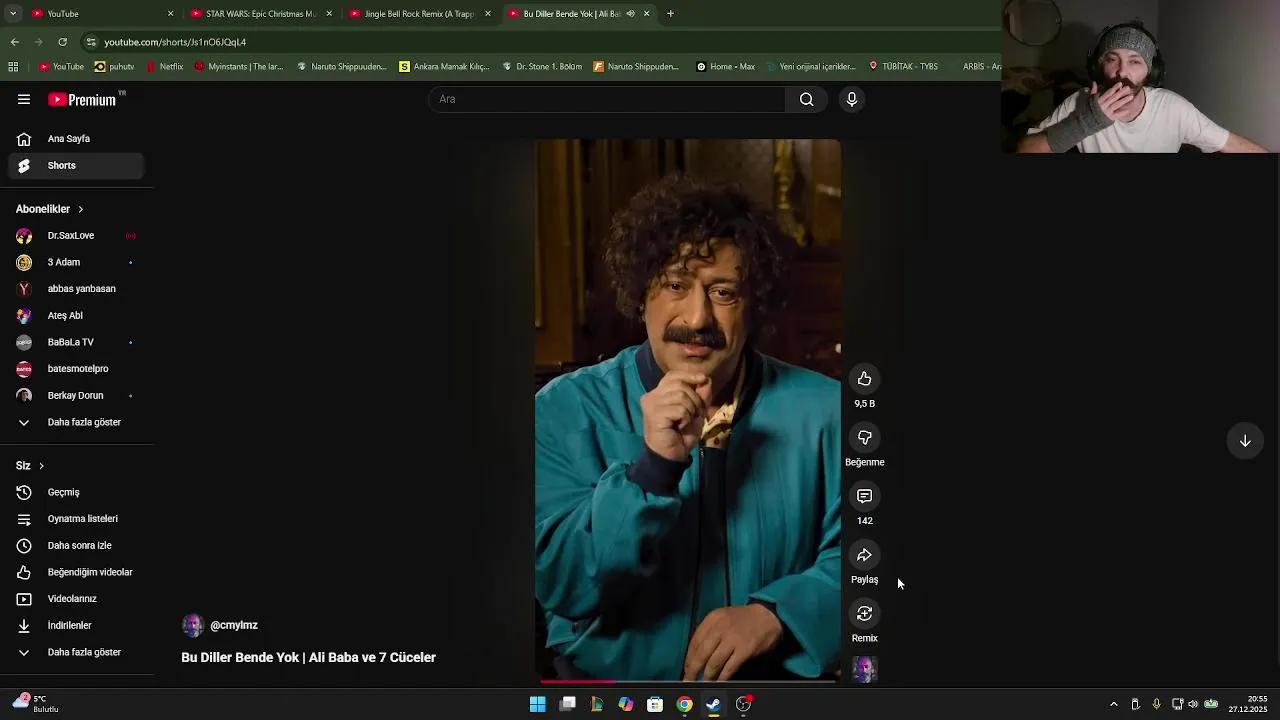Viewport: 1280px width, 720px height.
Task: Click the @cmylmz avatar beside the title
Action: tap(193, 625)
